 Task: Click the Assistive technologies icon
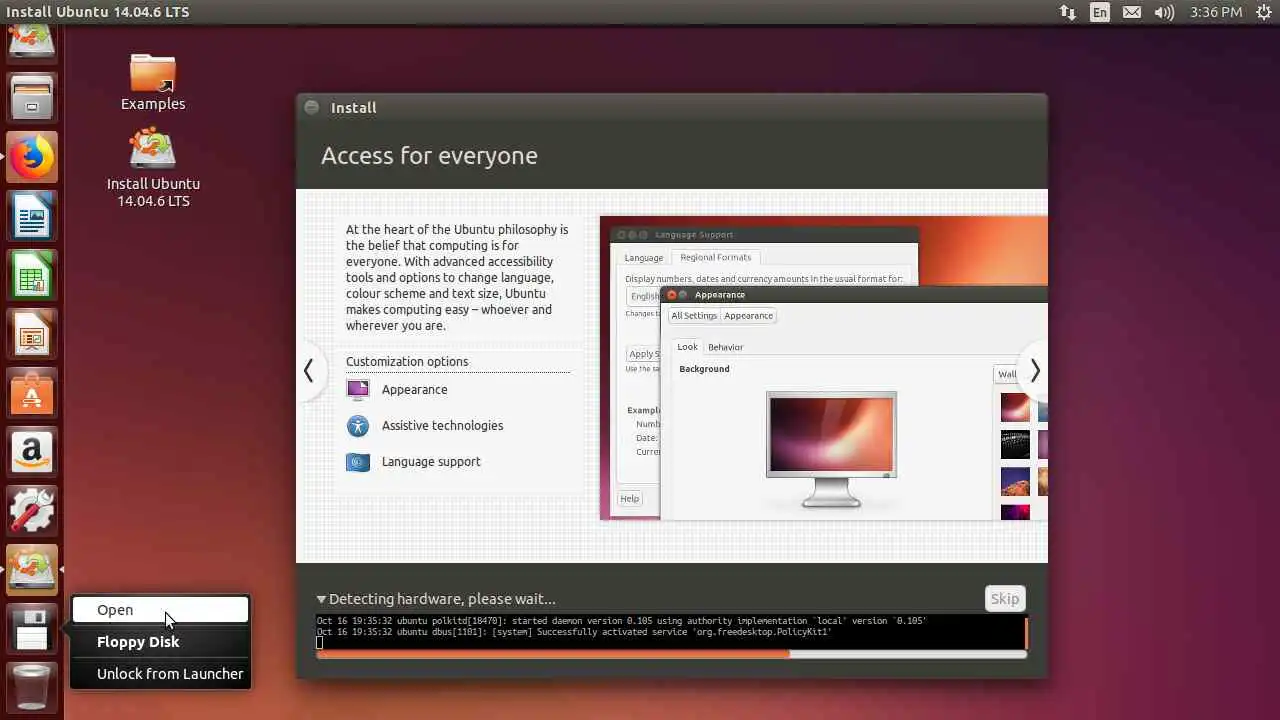[358, 426]
